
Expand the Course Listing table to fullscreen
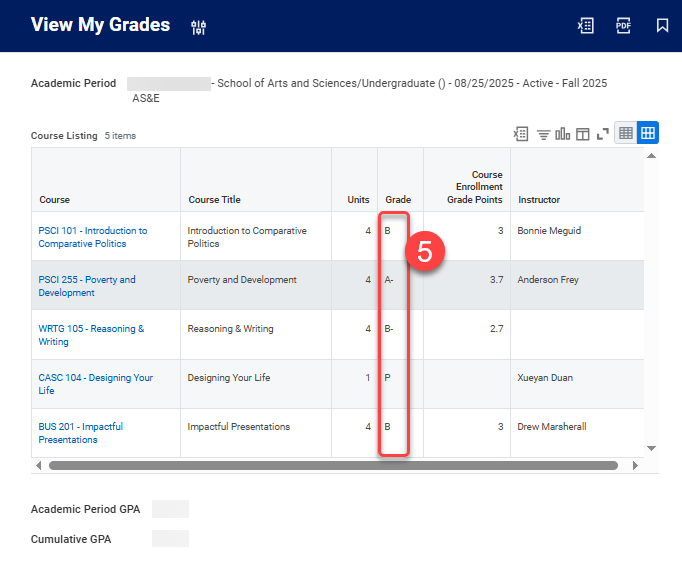point(602,134)
